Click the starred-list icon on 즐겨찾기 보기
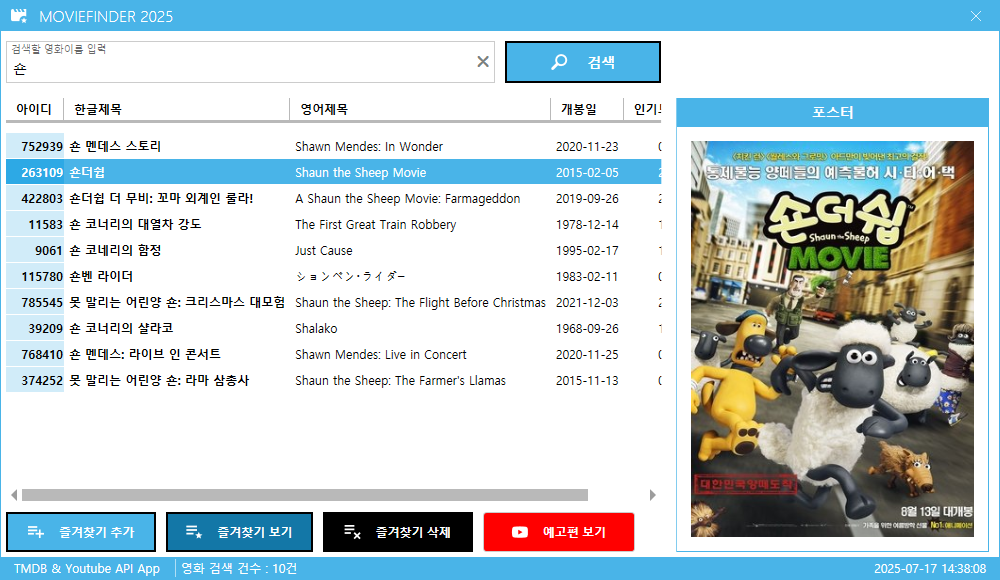The height and width of the screenshot is (580, 1000). (194, 532)
